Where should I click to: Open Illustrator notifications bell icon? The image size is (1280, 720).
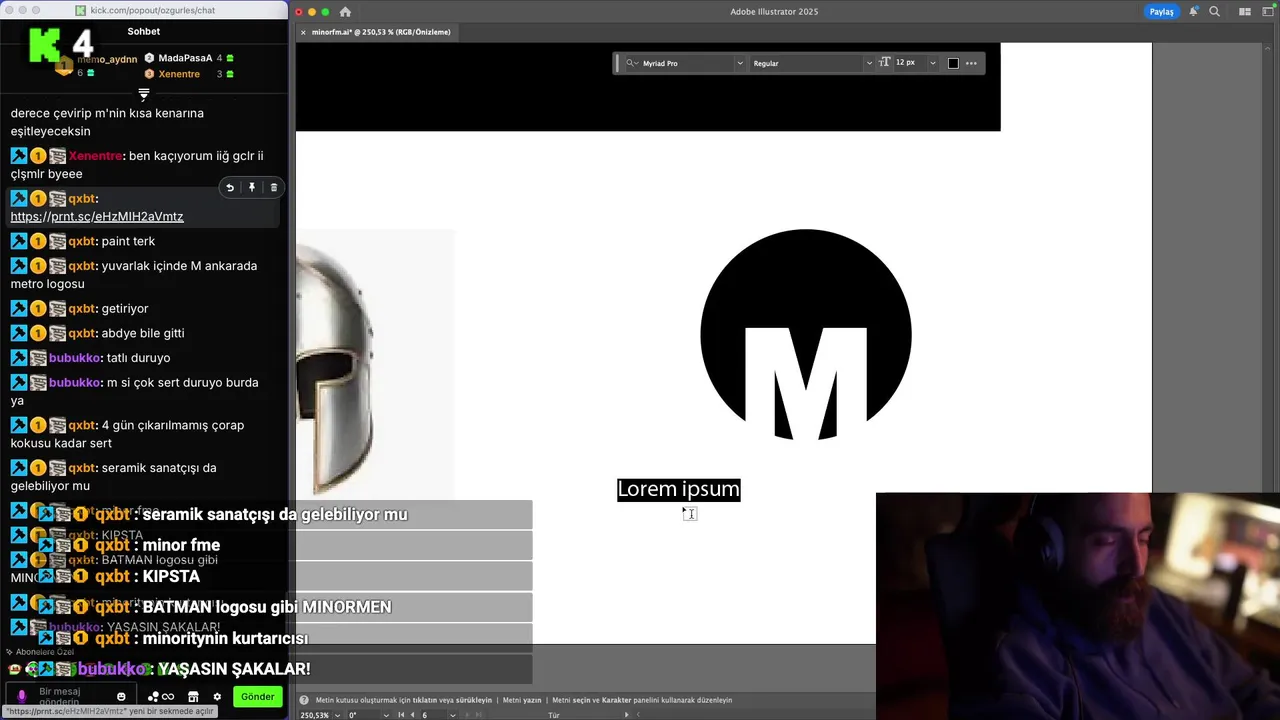[x=1193, y=12]
